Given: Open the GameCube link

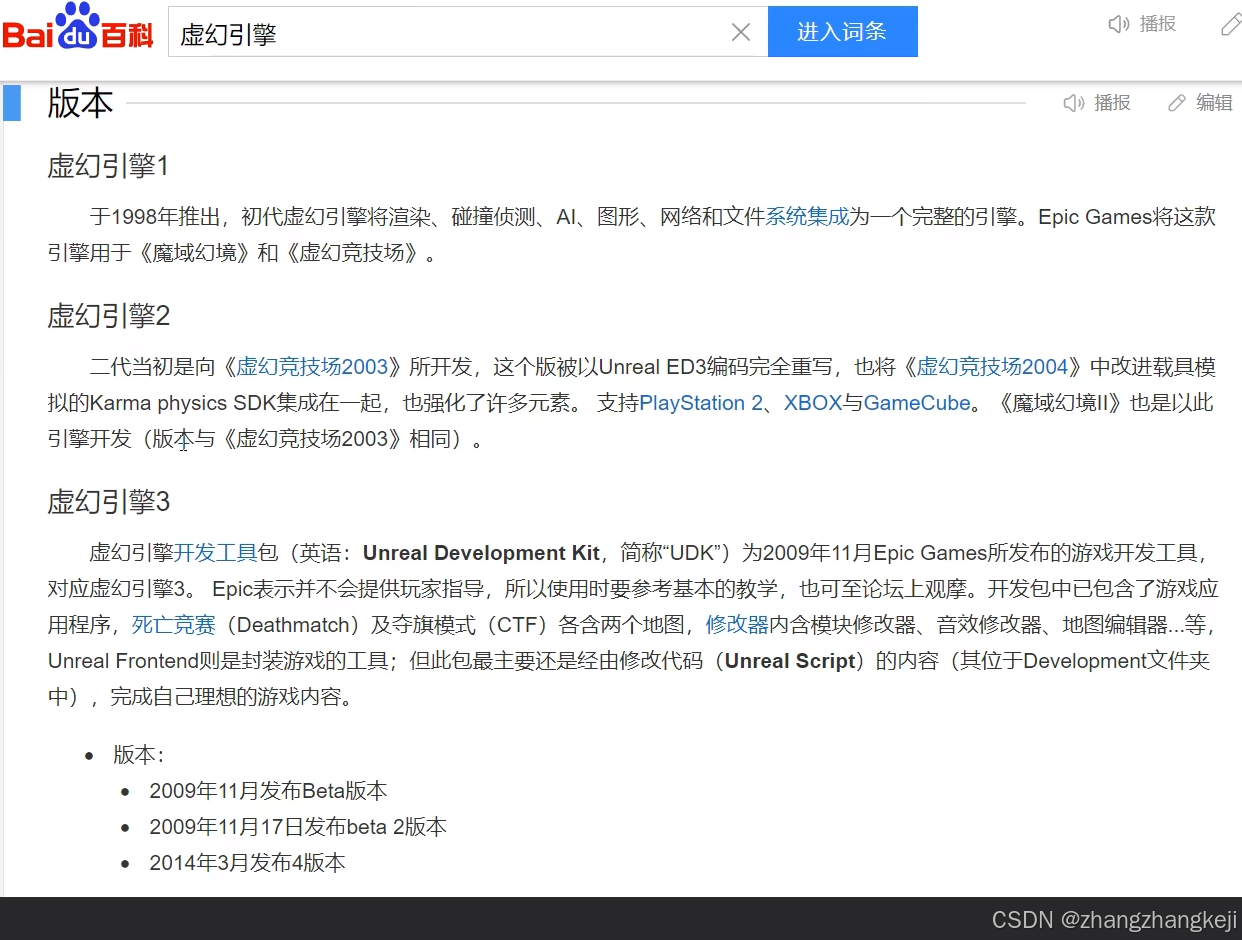Looking at the screenshot, I should [x=917, y=404].
